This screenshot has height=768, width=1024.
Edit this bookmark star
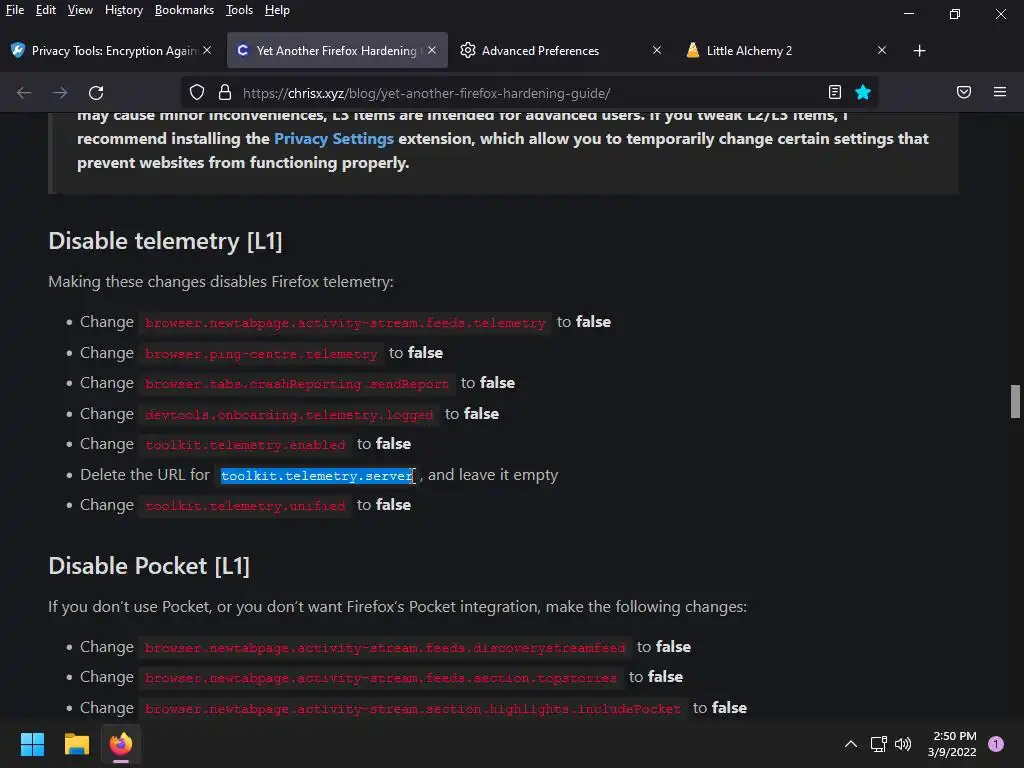(x=863, y=92)
